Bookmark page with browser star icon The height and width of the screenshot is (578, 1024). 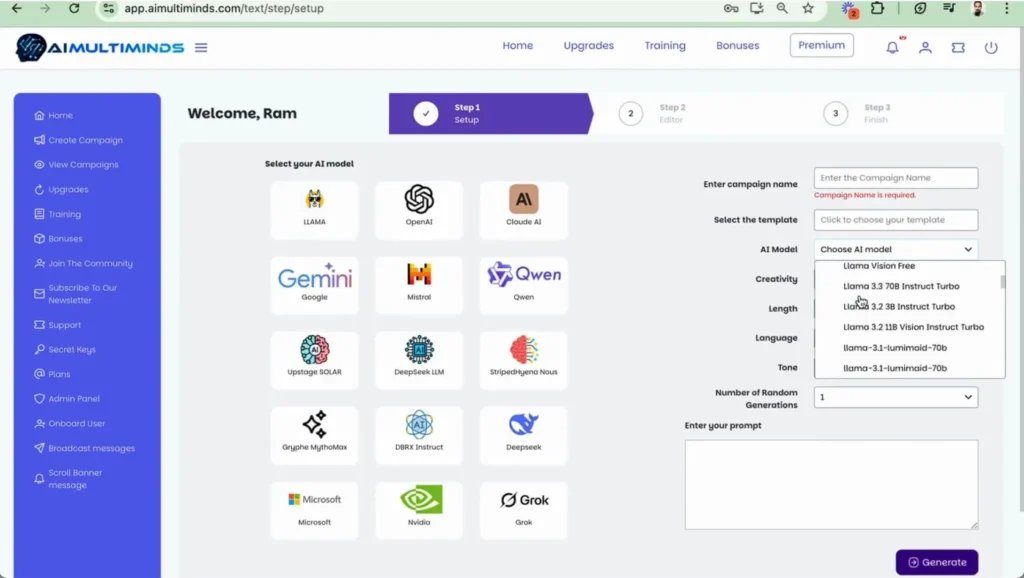808,8
